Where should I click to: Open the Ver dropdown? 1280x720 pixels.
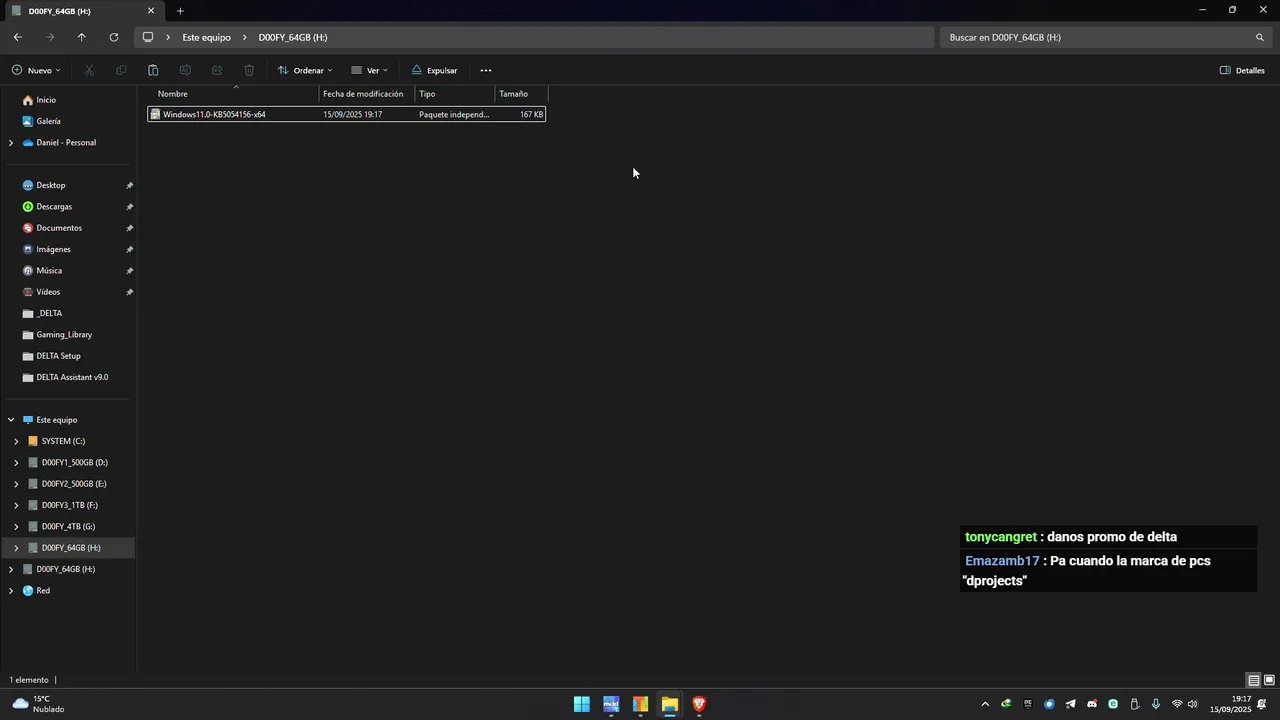pos(369,70)
